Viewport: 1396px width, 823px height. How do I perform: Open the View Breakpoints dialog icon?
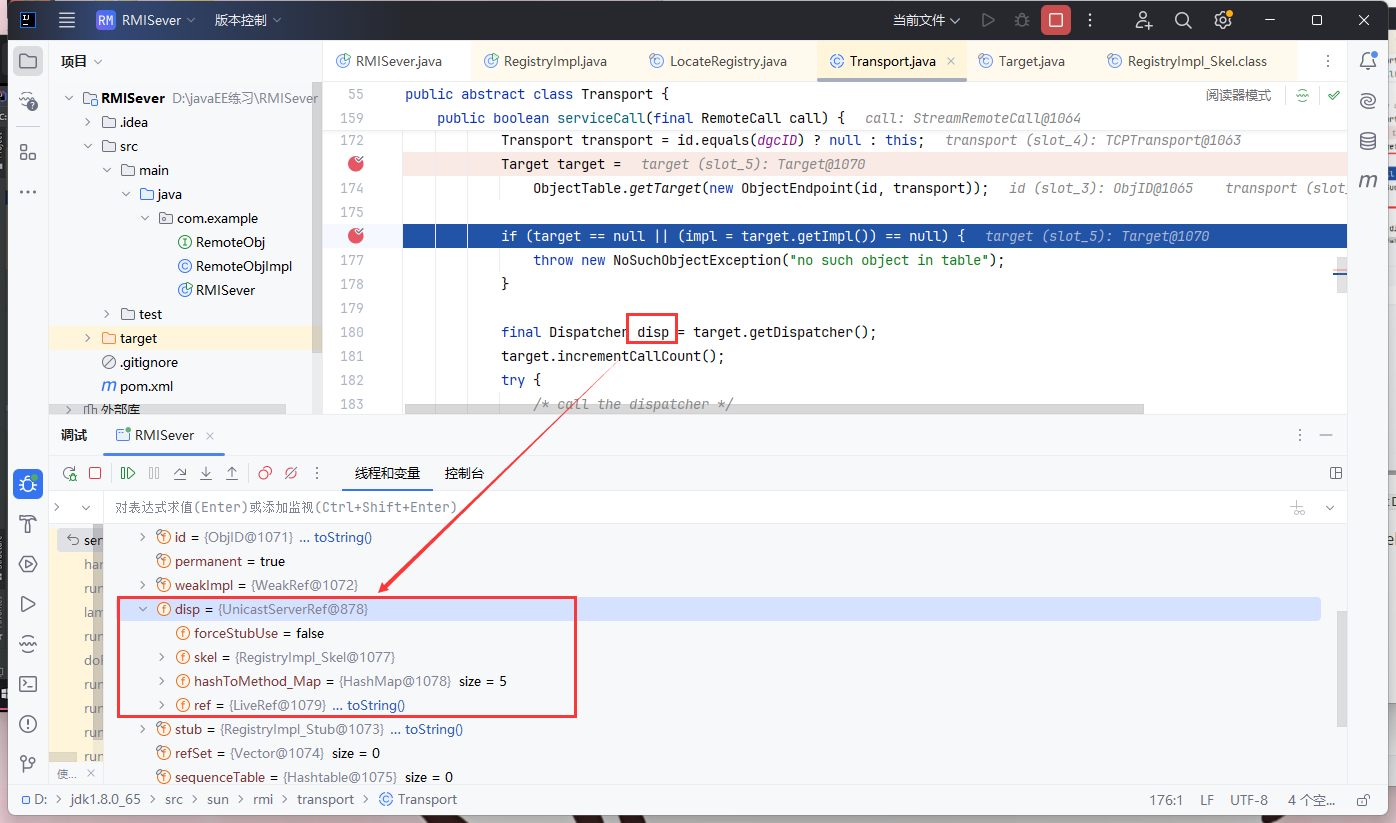tap(265, 473)
